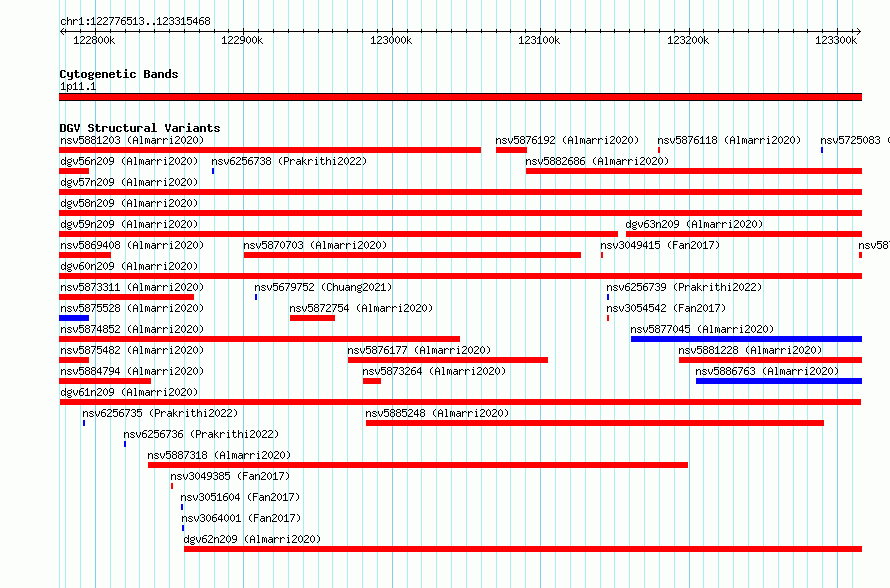Click the blue nsv5886763 variant bar
Viewport: 890px width, 588px height.
coord(779,381)
